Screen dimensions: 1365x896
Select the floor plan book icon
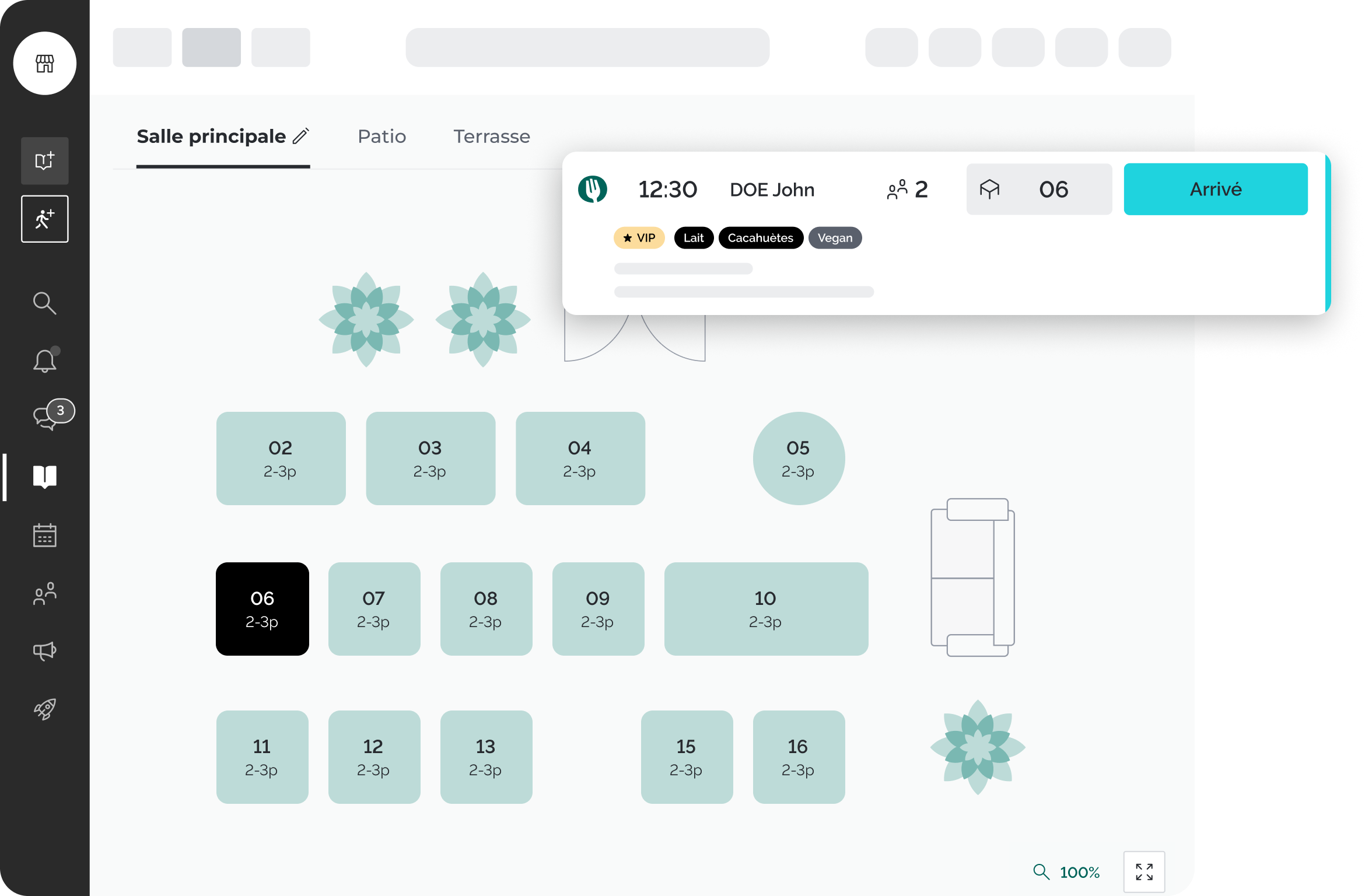tap(45, 477)
